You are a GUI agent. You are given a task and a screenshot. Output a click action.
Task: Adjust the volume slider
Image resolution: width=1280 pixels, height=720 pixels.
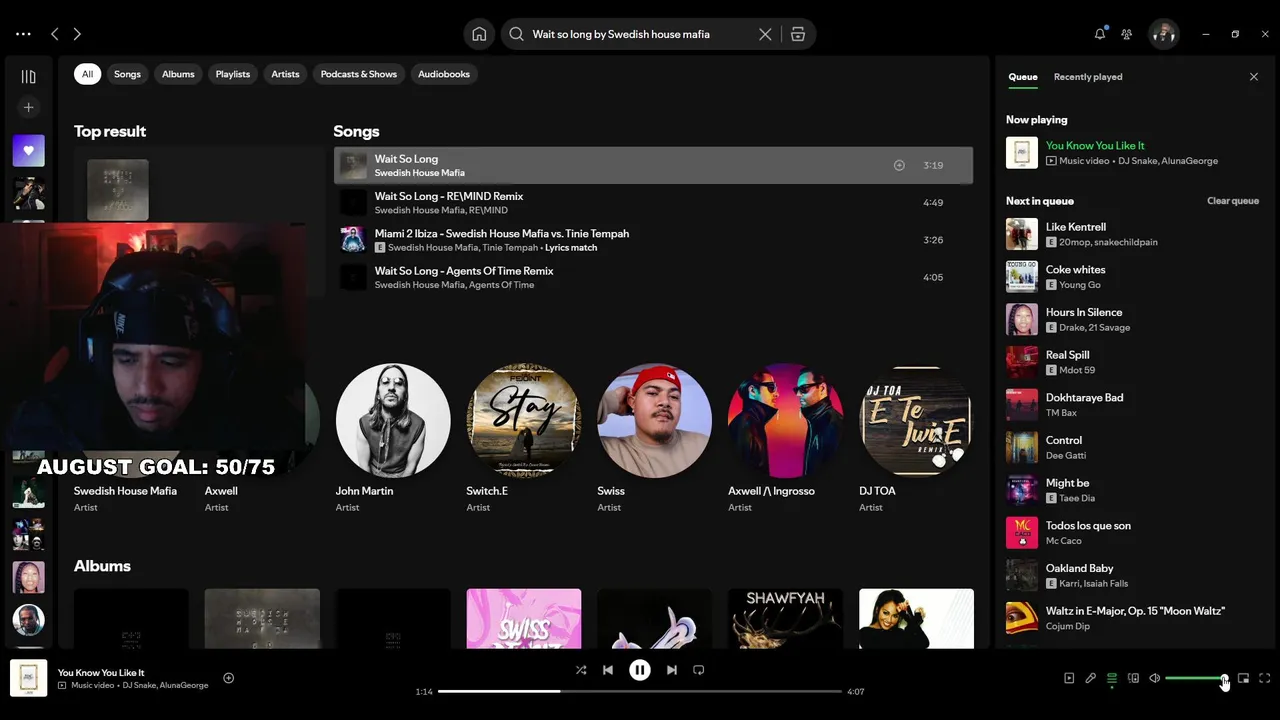click(1196, 678)
